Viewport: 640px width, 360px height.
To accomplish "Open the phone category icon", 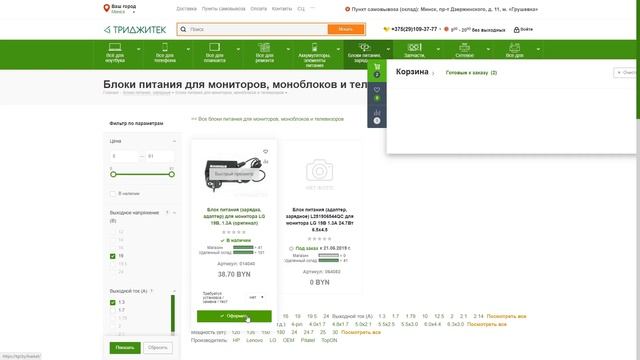I will pyautogui.click(x=165, y=47).
